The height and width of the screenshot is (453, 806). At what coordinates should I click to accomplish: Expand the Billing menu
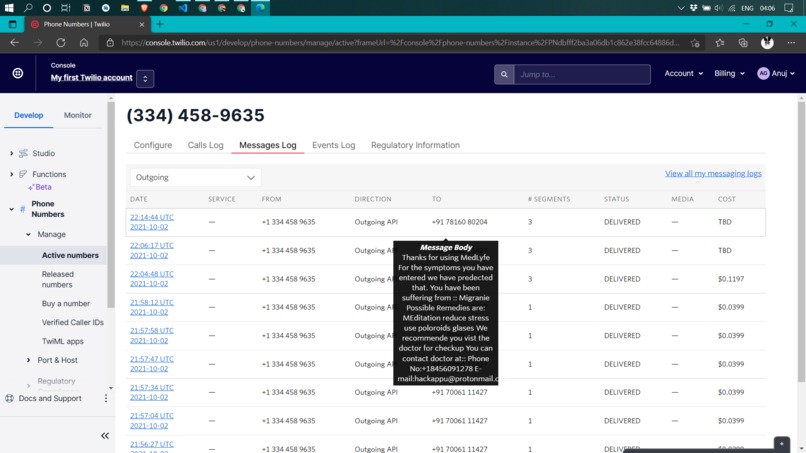pos(729,74)
